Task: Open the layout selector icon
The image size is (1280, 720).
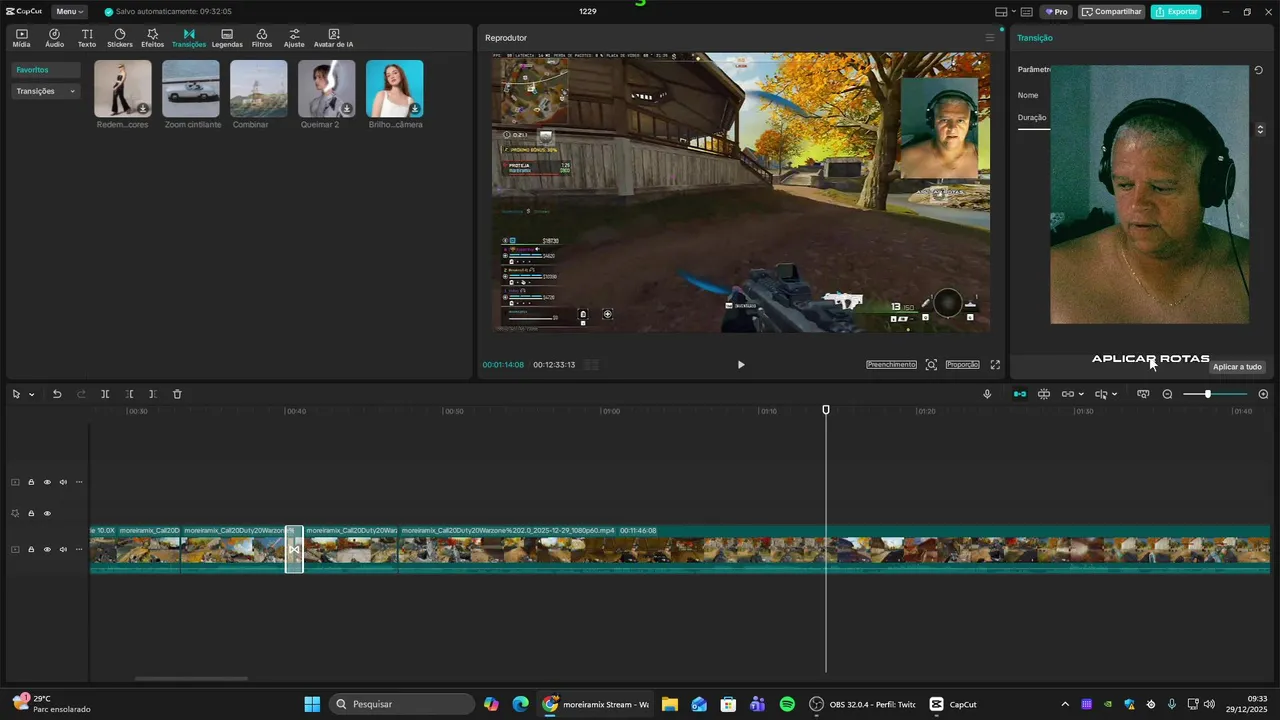Action: click(1001, 12)
